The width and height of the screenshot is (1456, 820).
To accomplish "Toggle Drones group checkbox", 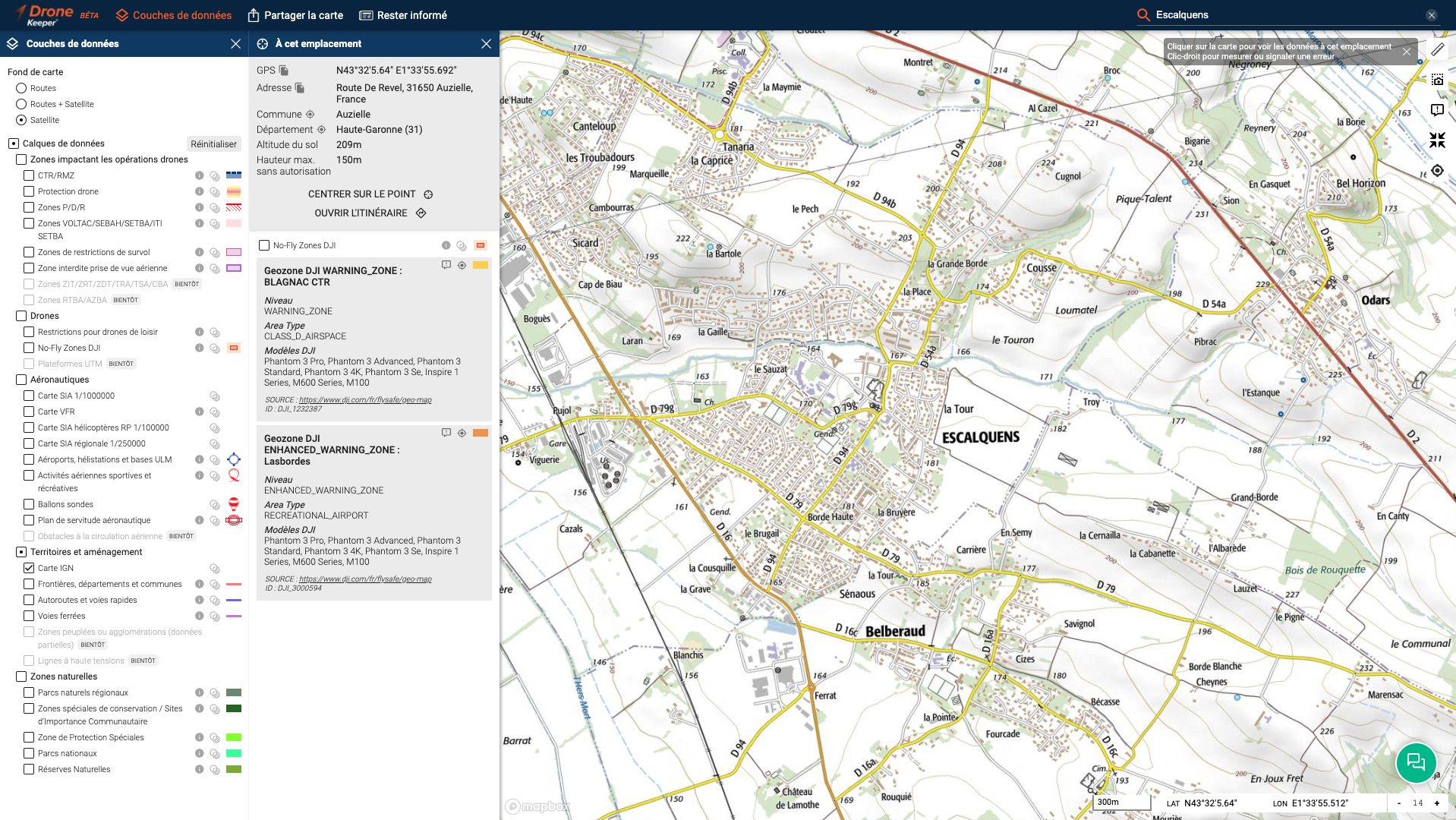I will coord(21,316).
